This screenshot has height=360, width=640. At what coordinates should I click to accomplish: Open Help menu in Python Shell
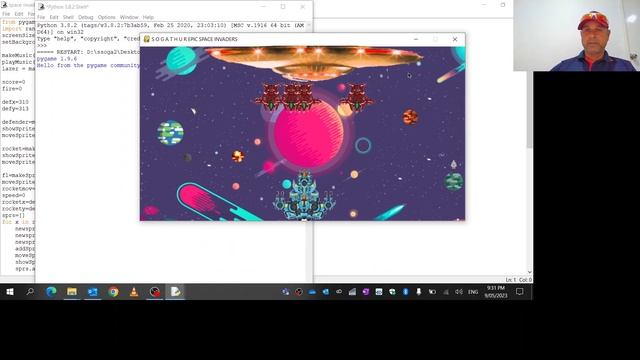click(x=148, y=17)
